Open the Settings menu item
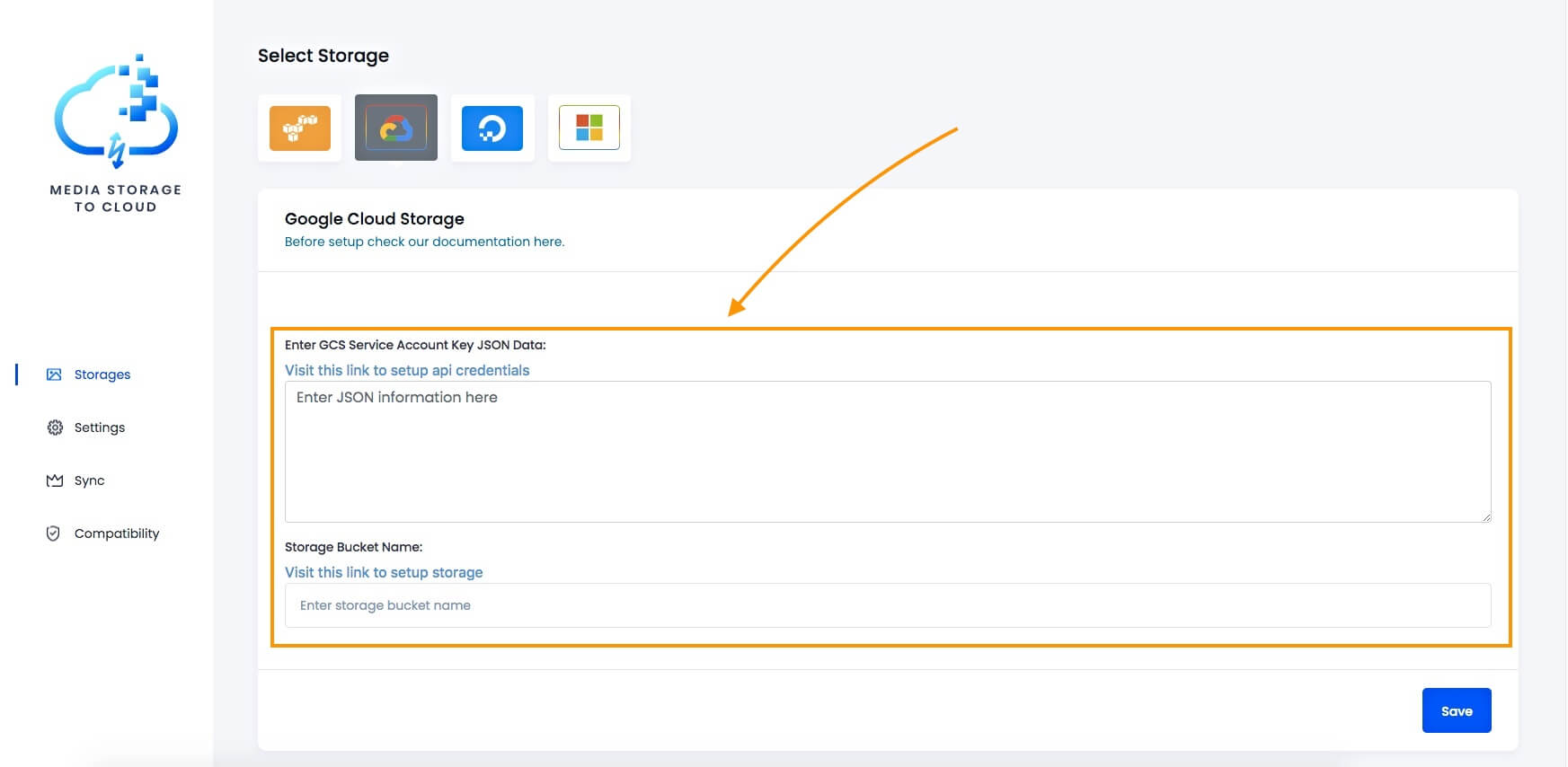 click(x=100, y=428)
